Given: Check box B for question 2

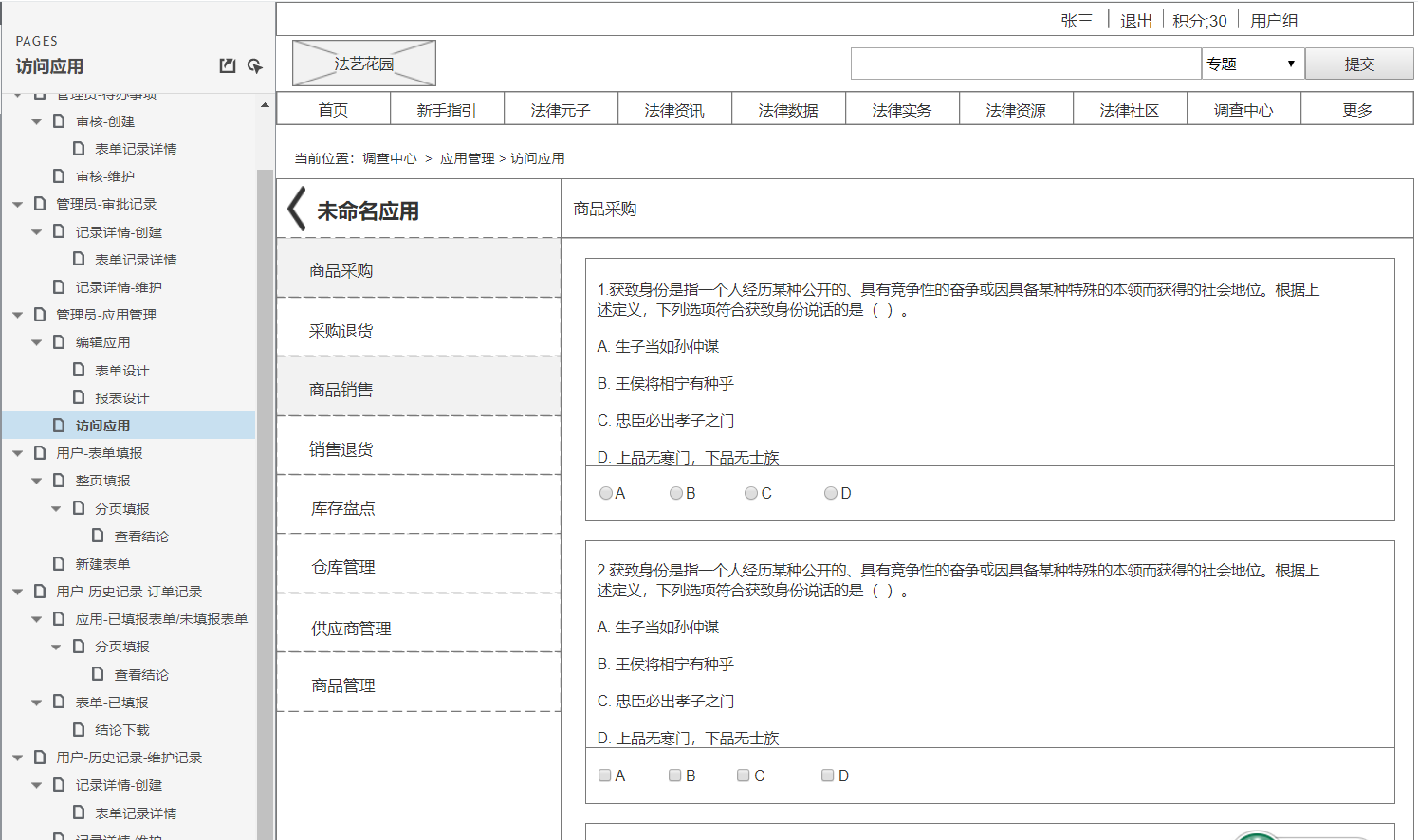Looking at the screenshot, I should (x=675, y=776).
